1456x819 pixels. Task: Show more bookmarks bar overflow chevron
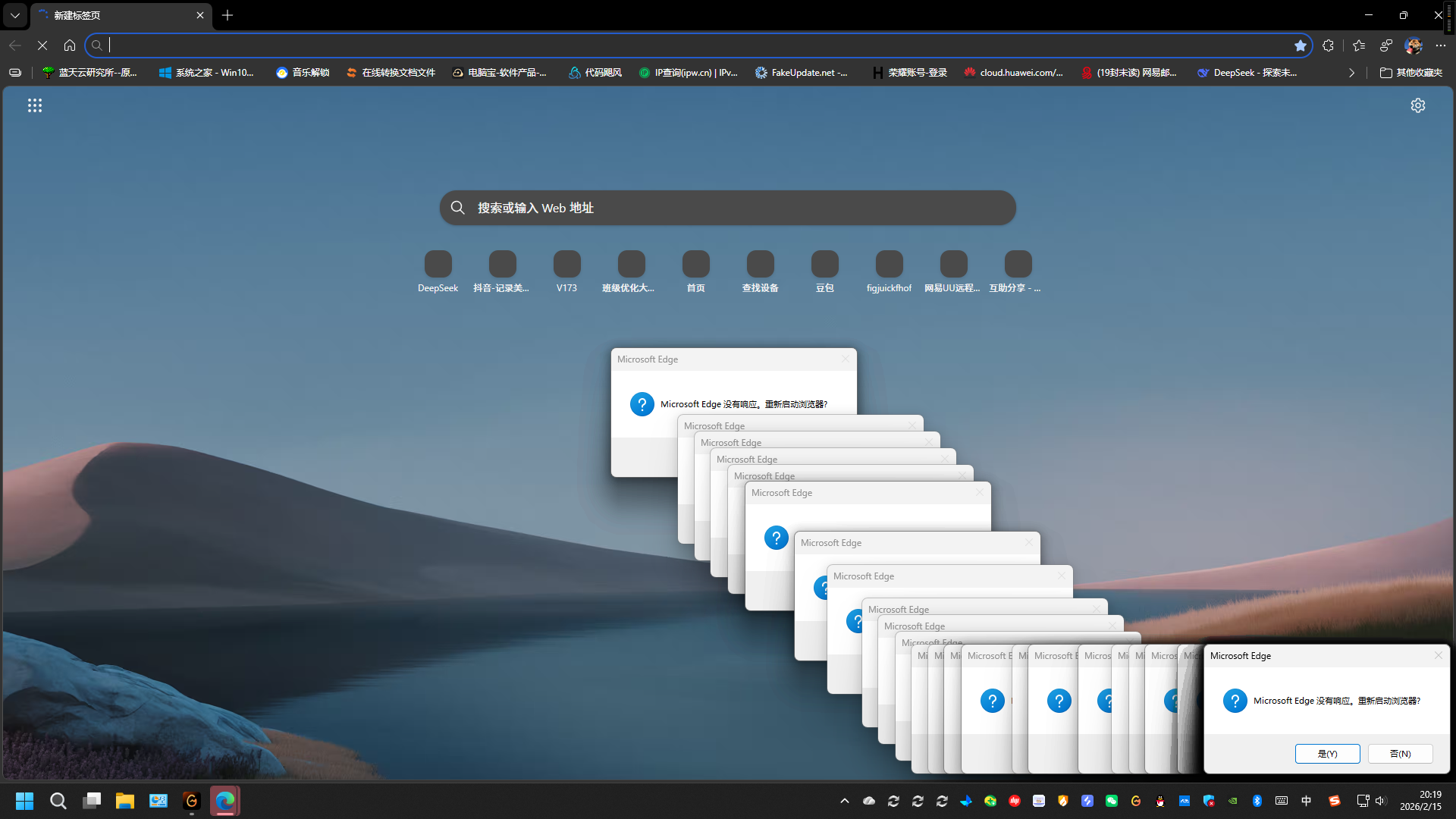tap(1351, 73)
